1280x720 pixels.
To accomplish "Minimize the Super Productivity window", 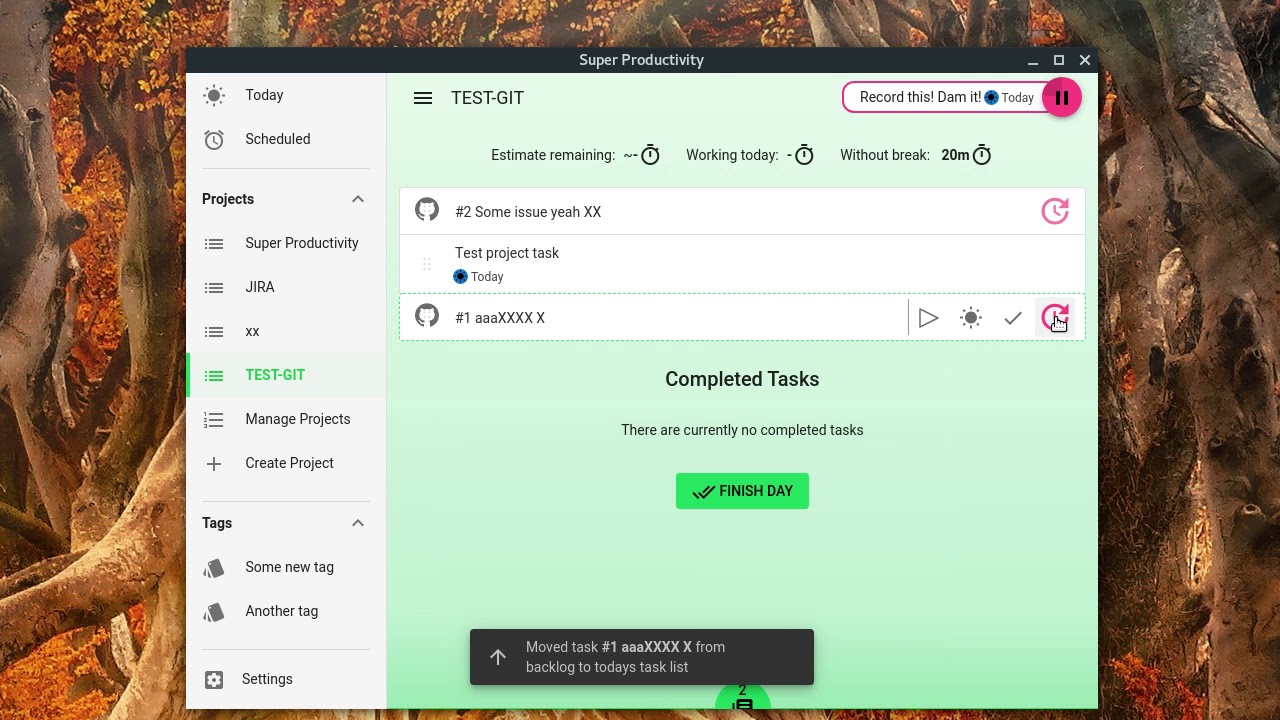I will [1033, 60].
